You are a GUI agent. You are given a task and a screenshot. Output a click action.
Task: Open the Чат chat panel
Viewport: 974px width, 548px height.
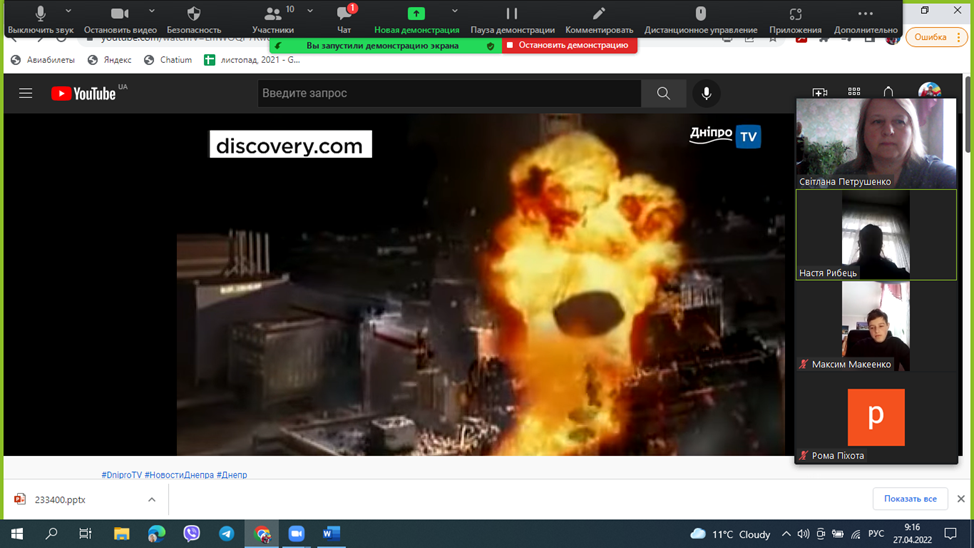click(x=344, y=19)
